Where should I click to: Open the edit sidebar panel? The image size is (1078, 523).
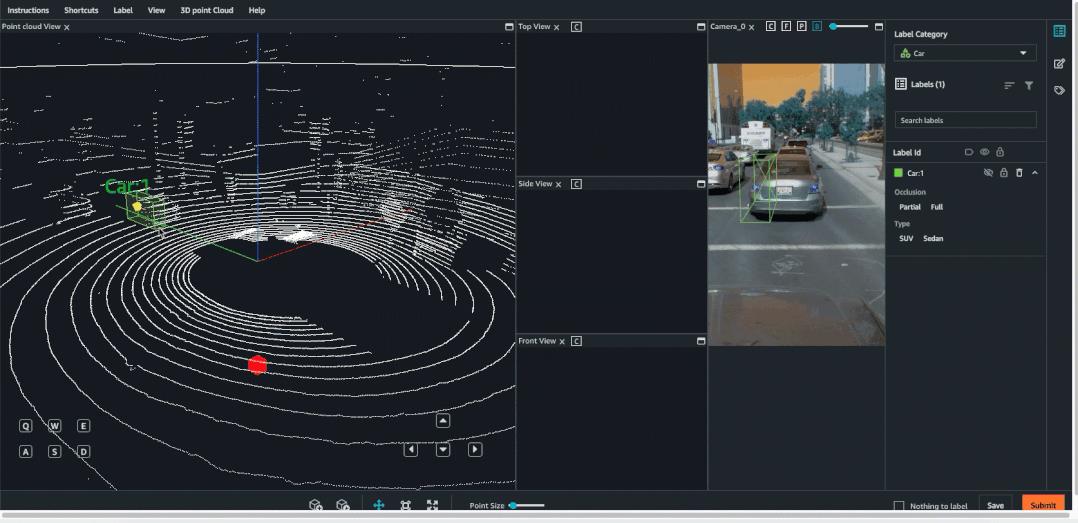pos(1059,63)
